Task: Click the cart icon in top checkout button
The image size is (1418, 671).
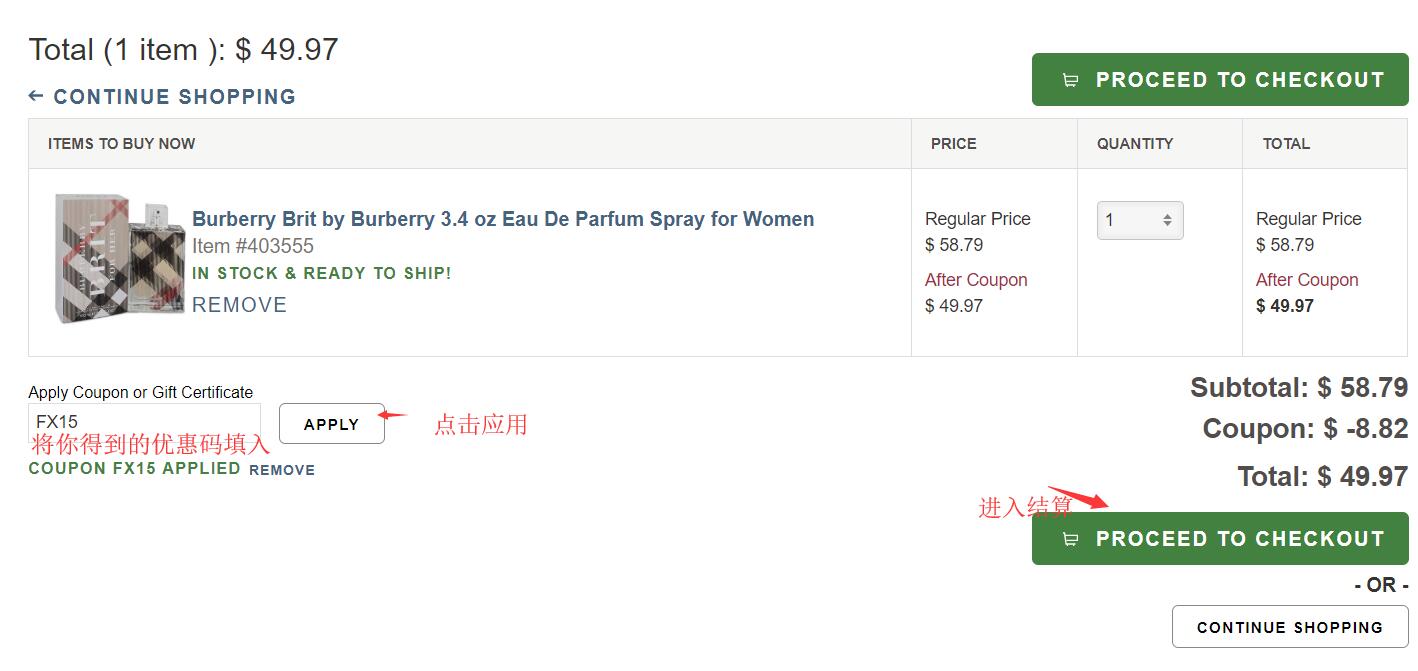Action: [1070, 80]
